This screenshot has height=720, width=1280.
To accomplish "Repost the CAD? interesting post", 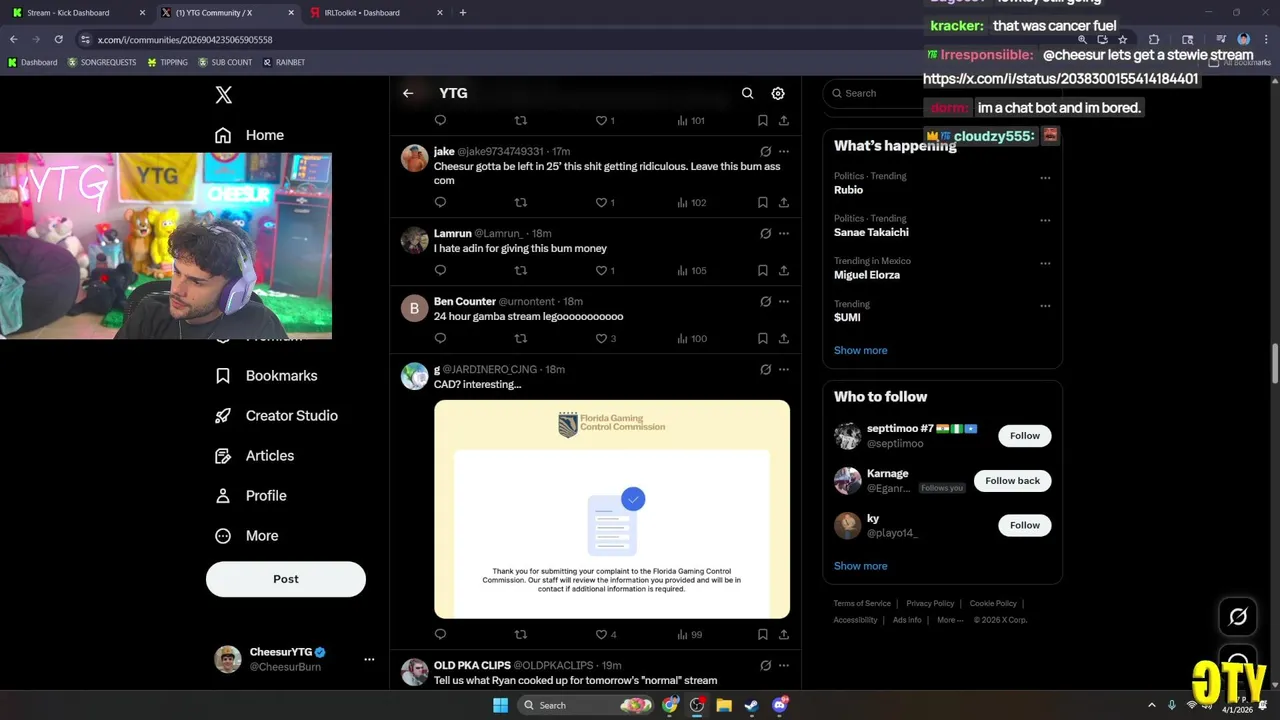I will [x=520, y=634].
